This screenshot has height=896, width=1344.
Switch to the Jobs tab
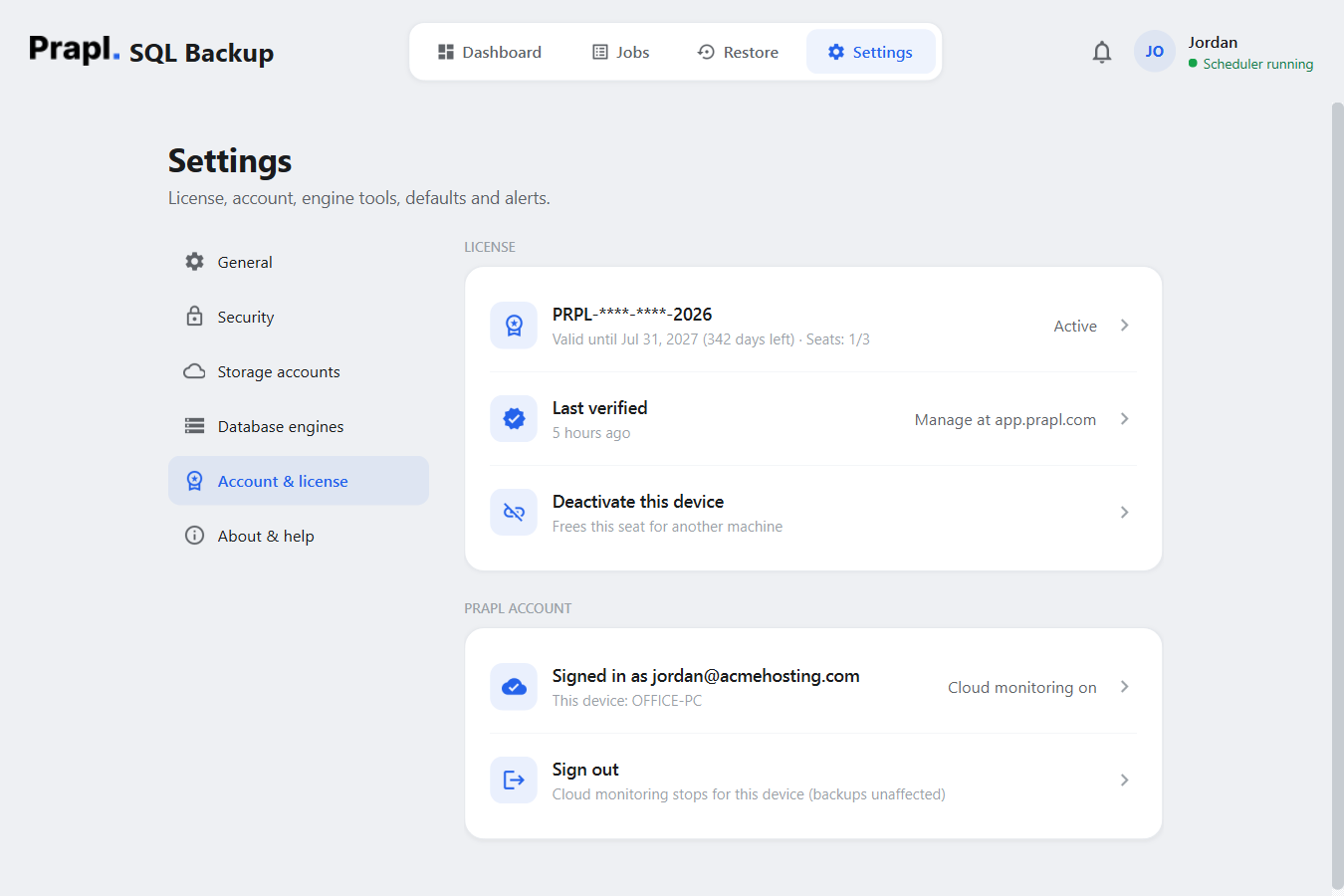pyautogui.click(x=621, y=52)
